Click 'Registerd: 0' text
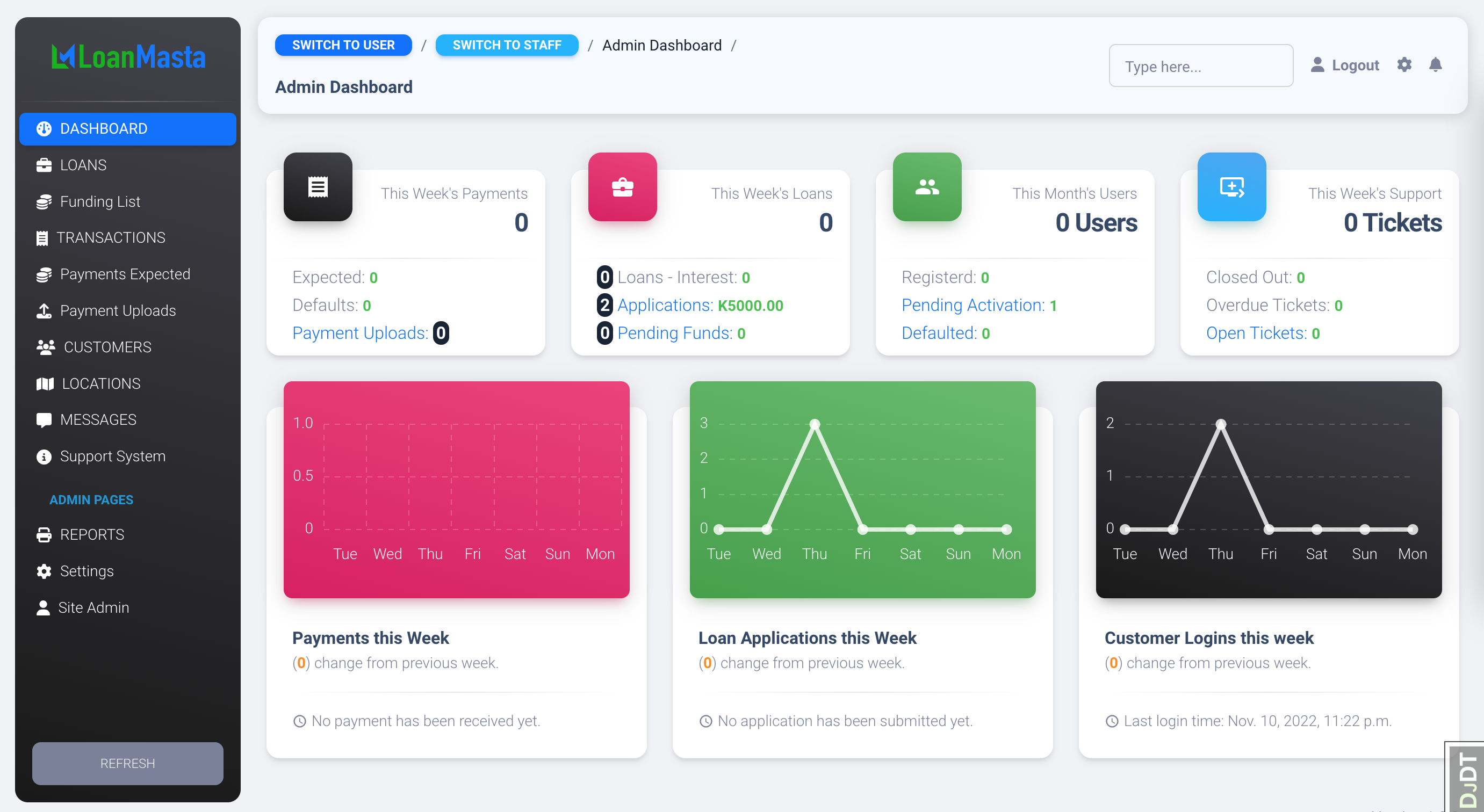This screenshot has height=812, width=1484. tap(945, 278)
